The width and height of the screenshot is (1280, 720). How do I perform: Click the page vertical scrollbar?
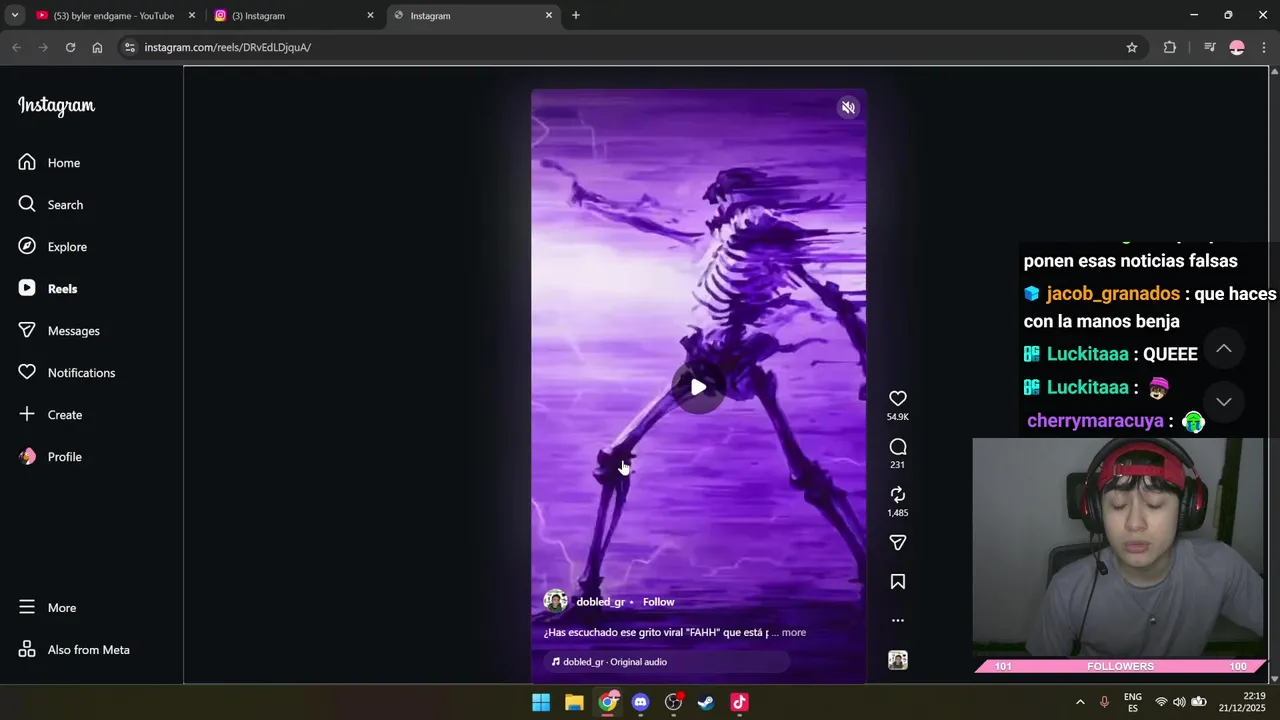click(x=1274, y=374)
